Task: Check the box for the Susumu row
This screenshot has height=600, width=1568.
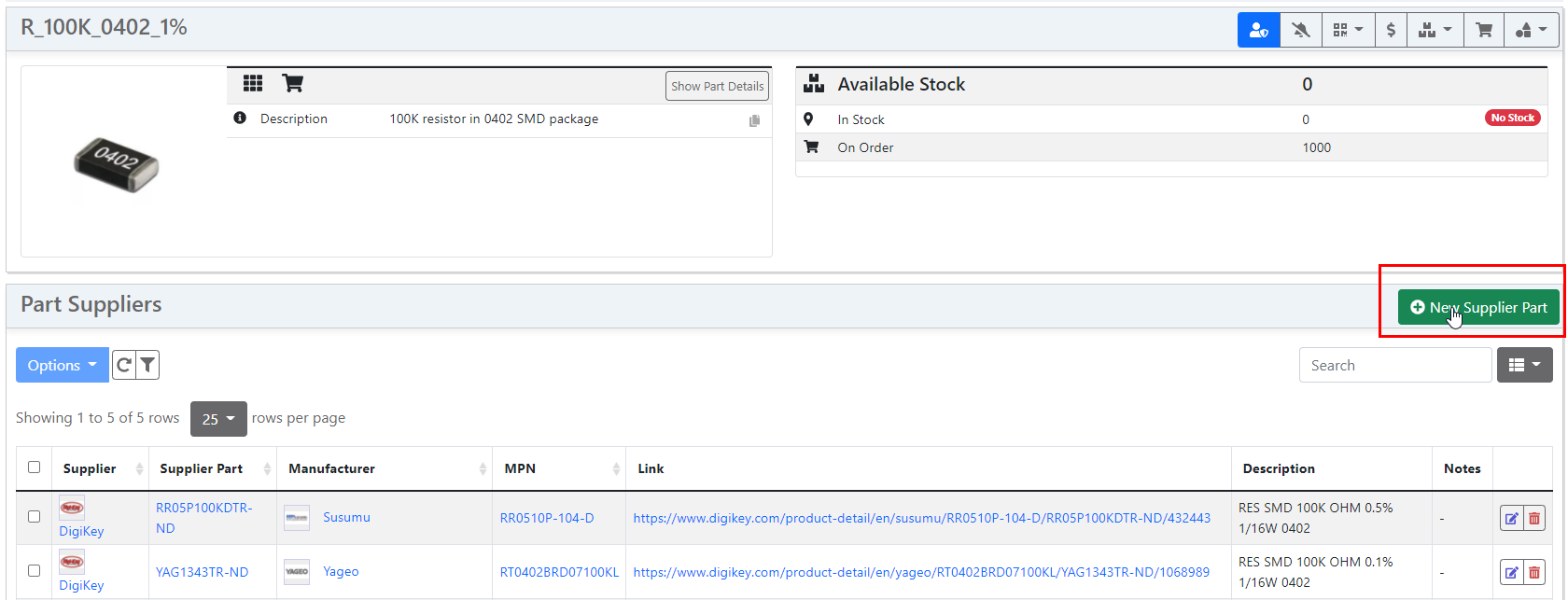Action: [35, 516]
